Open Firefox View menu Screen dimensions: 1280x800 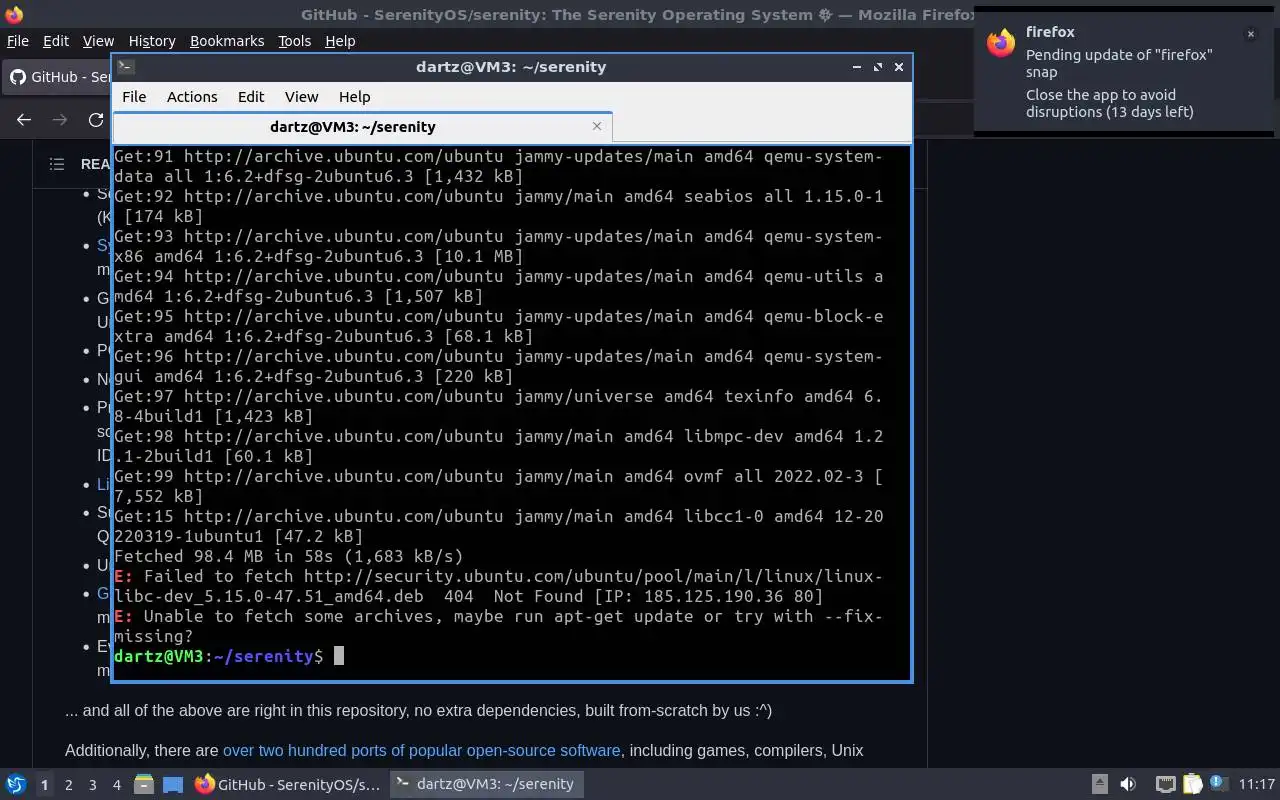tap(98, 41)
